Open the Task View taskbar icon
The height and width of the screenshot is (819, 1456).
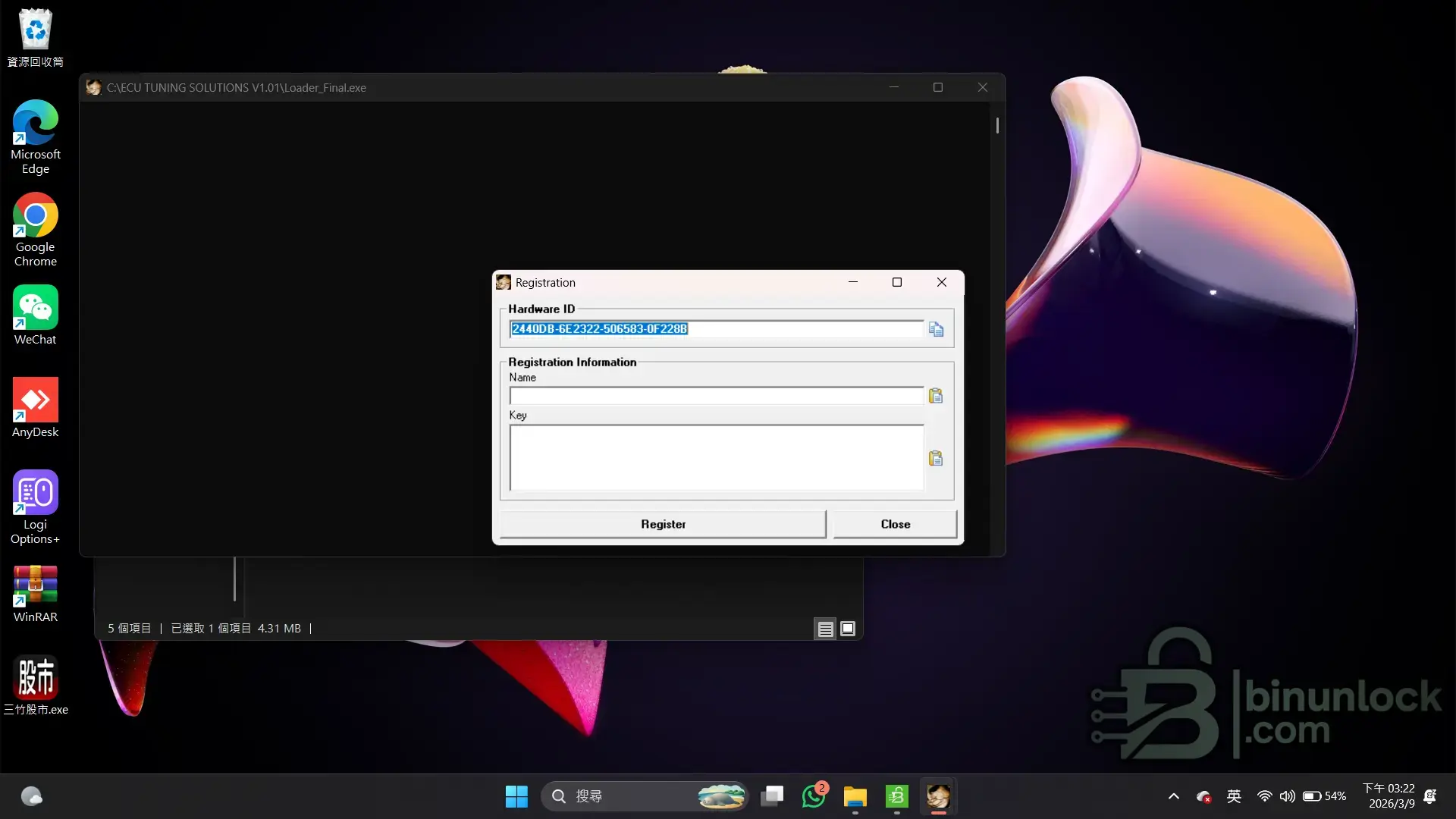pyautogui.click(x=772, y=796)
